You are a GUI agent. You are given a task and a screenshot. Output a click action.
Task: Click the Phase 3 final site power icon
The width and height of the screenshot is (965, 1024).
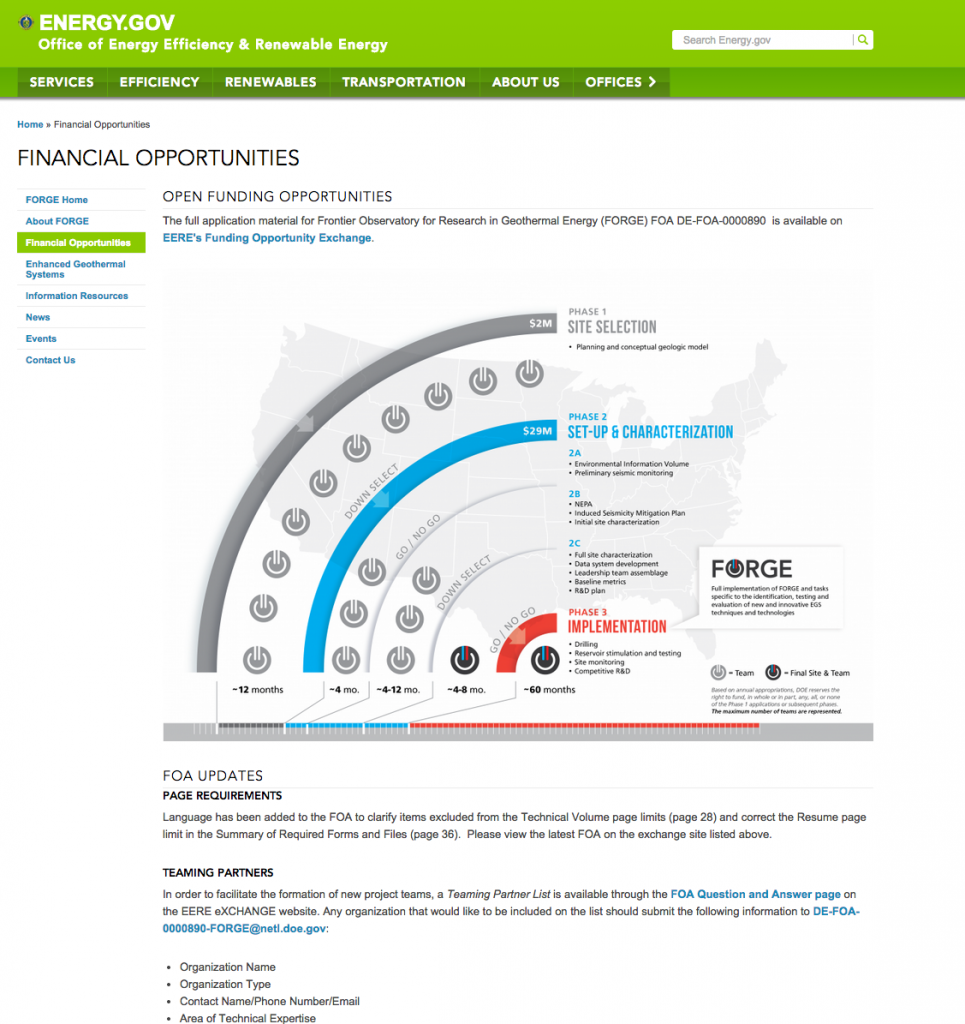coord(545,659)
